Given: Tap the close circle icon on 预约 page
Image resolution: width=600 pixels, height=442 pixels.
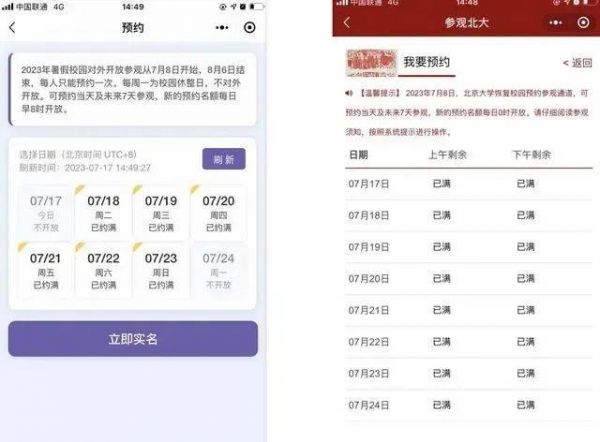Looking at the screenshot, I should click(250, 28).
